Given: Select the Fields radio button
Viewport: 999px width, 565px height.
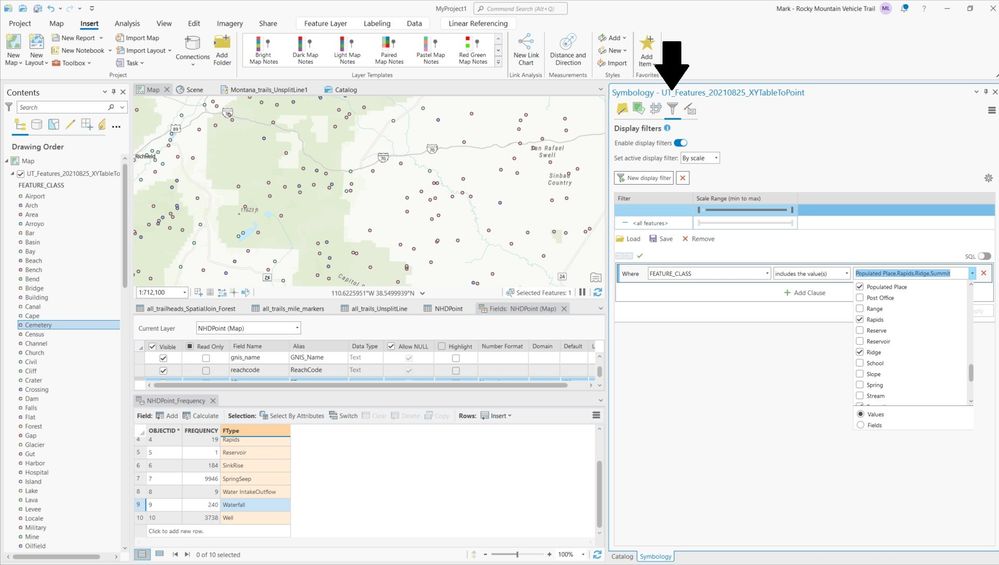Looking at the screenshot, I should click(860, 425).
